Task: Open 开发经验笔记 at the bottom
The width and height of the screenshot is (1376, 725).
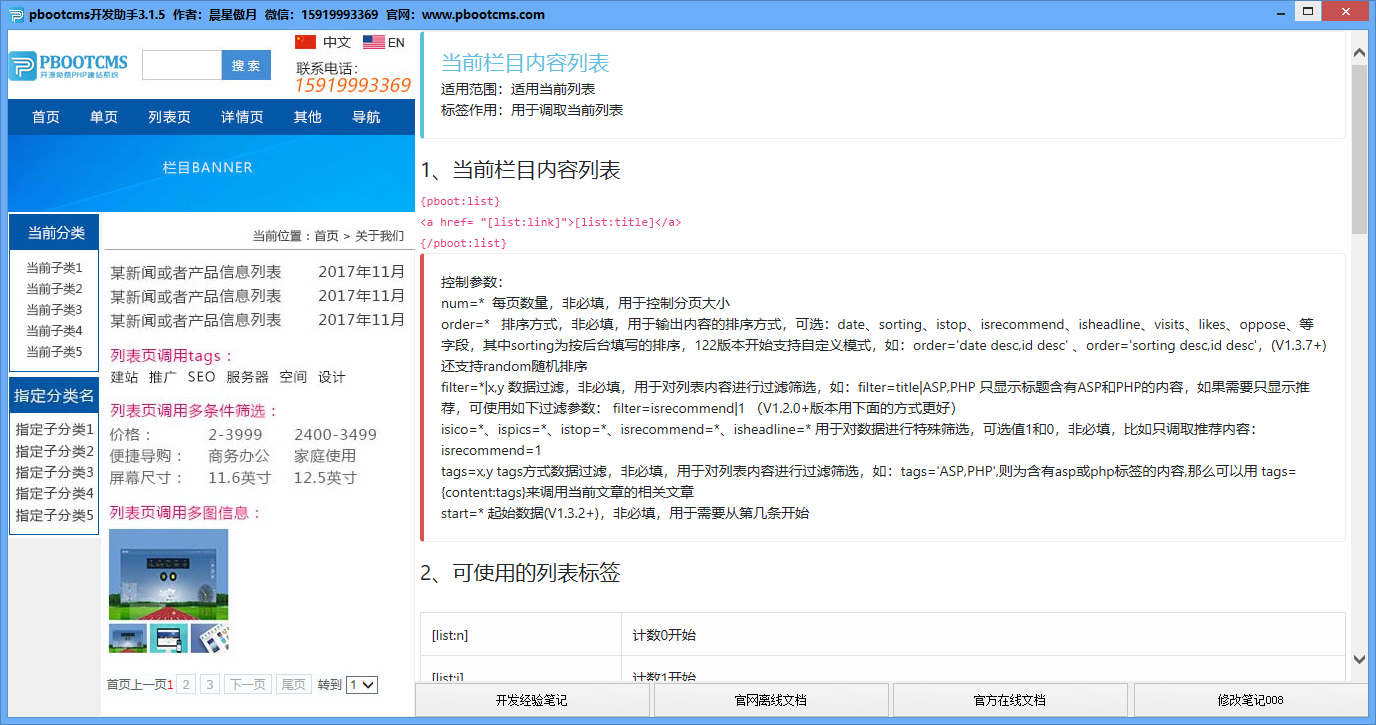Action: pos(530,699)
